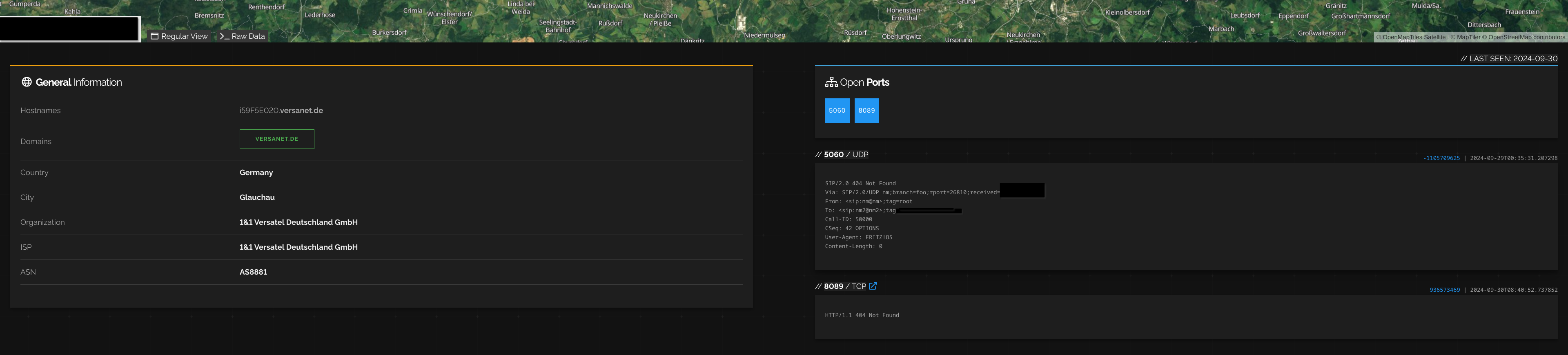Click the SIP/2.0 404 Not Found line

[x=860, y=184]
